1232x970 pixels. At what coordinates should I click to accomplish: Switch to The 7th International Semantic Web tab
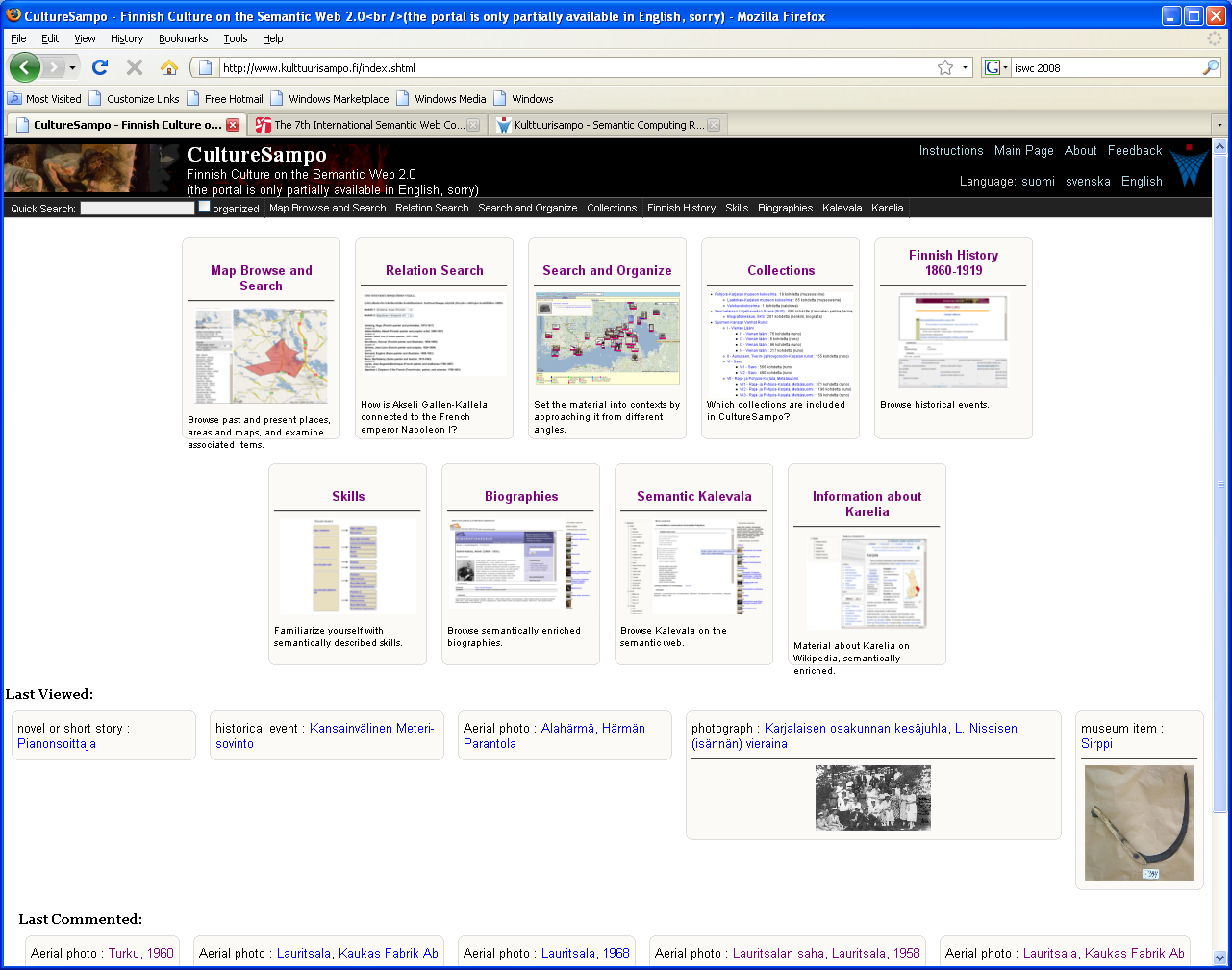pyautogui.click(x=367, y=125)
